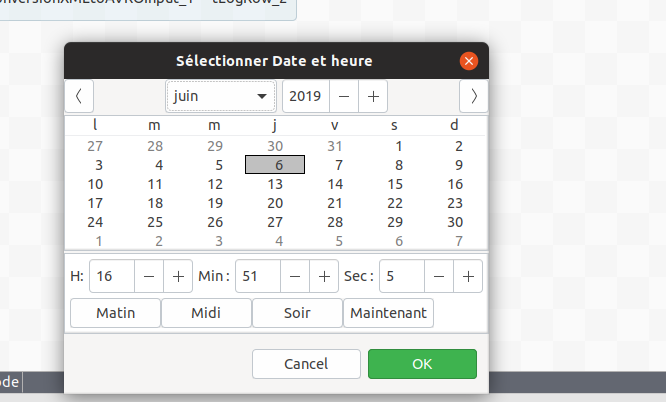The image size is (666, 402).
Task: Go to the previous month using left arrow
Action: pos(79,96)
